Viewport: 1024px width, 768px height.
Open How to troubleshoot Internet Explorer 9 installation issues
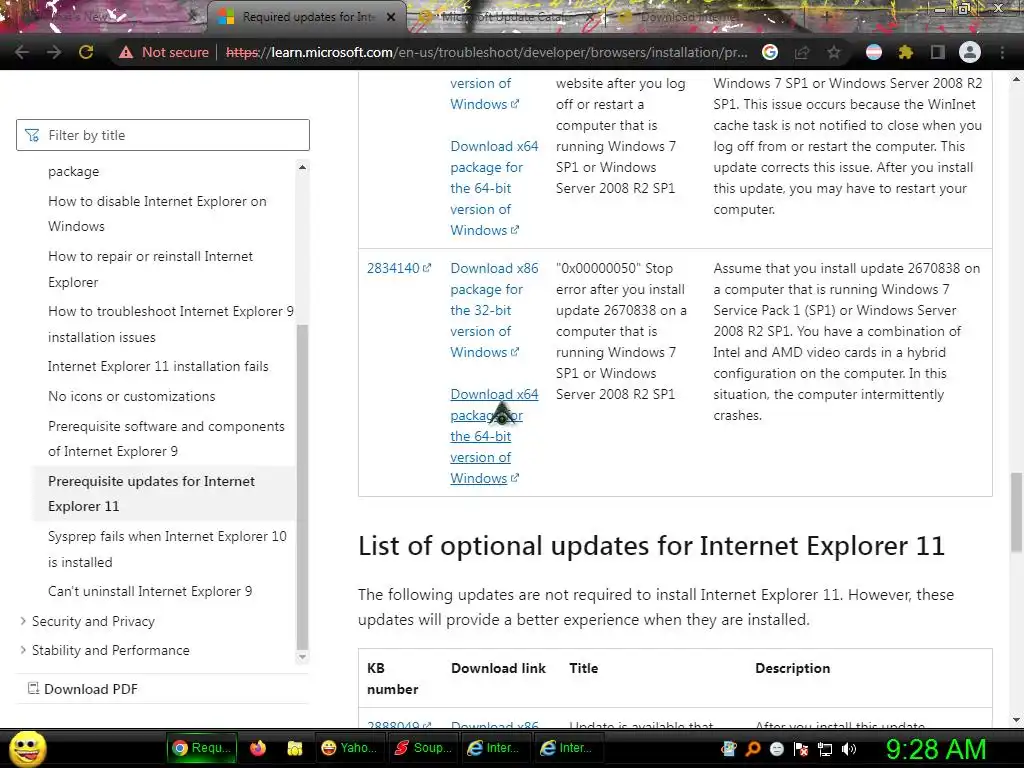pos(170,324)
